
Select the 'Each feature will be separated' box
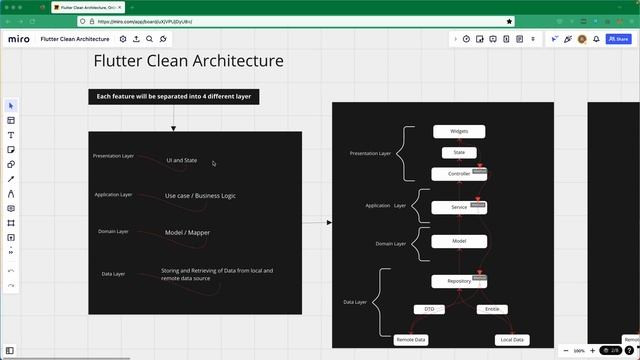(x=173, y=97)
